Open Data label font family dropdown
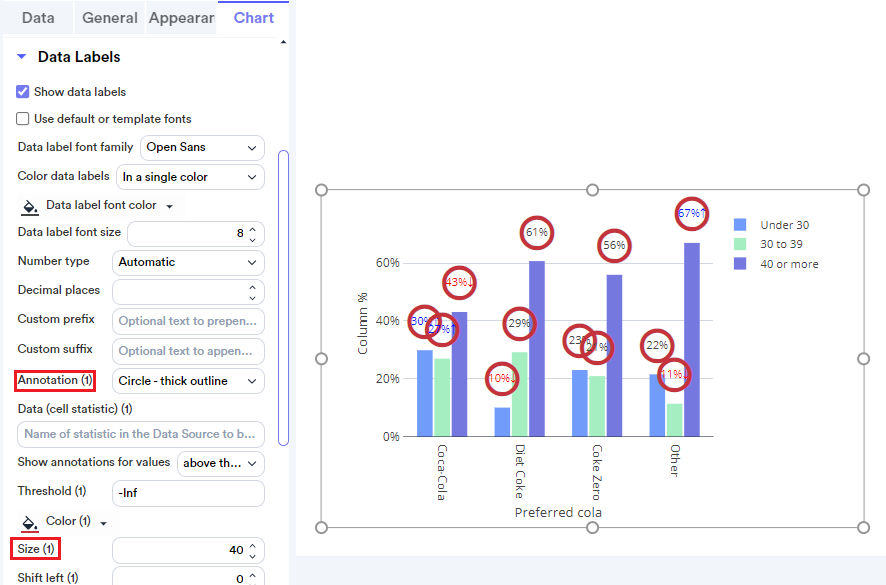This screenshot has height=585, width=886. coord(202,148)
